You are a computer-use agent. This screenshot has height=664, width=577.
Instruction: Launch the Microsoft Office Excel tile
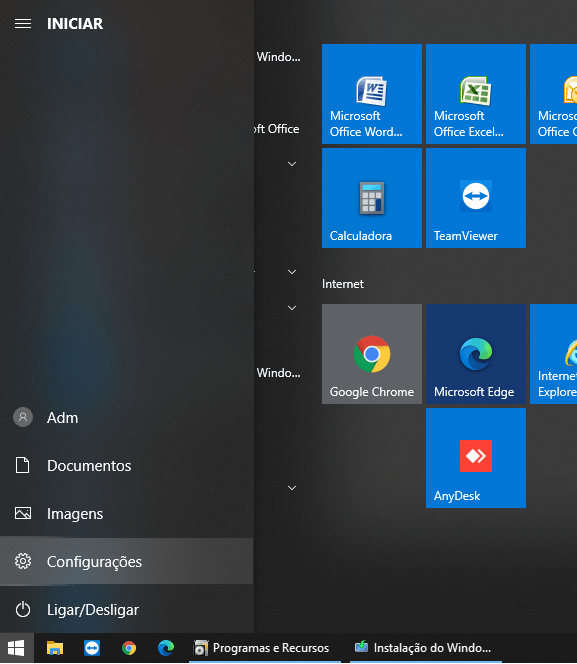476,94
